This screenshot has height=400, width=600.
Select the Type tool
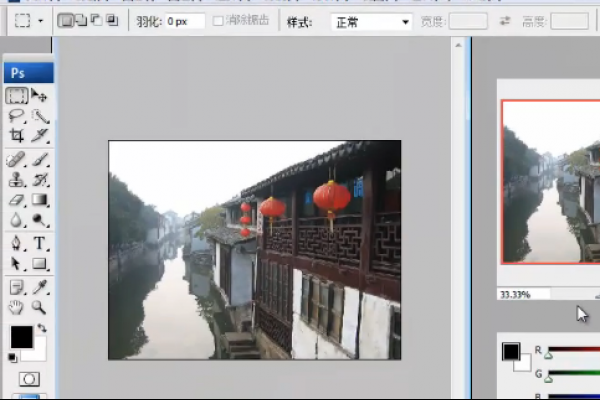click(x=40, y=243)
